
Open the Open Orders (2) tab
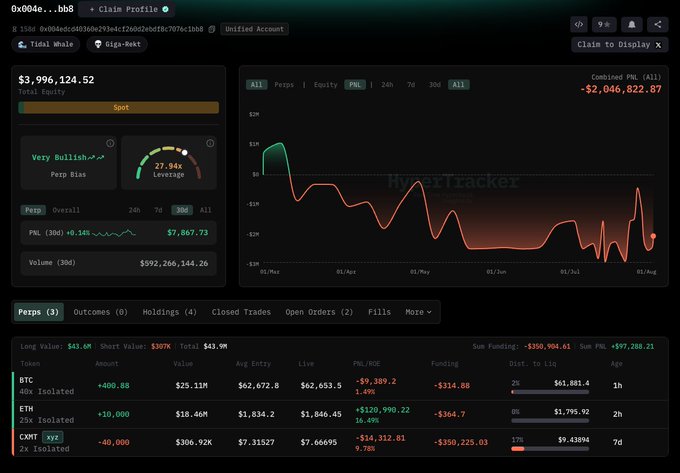(x=319, y=312)
